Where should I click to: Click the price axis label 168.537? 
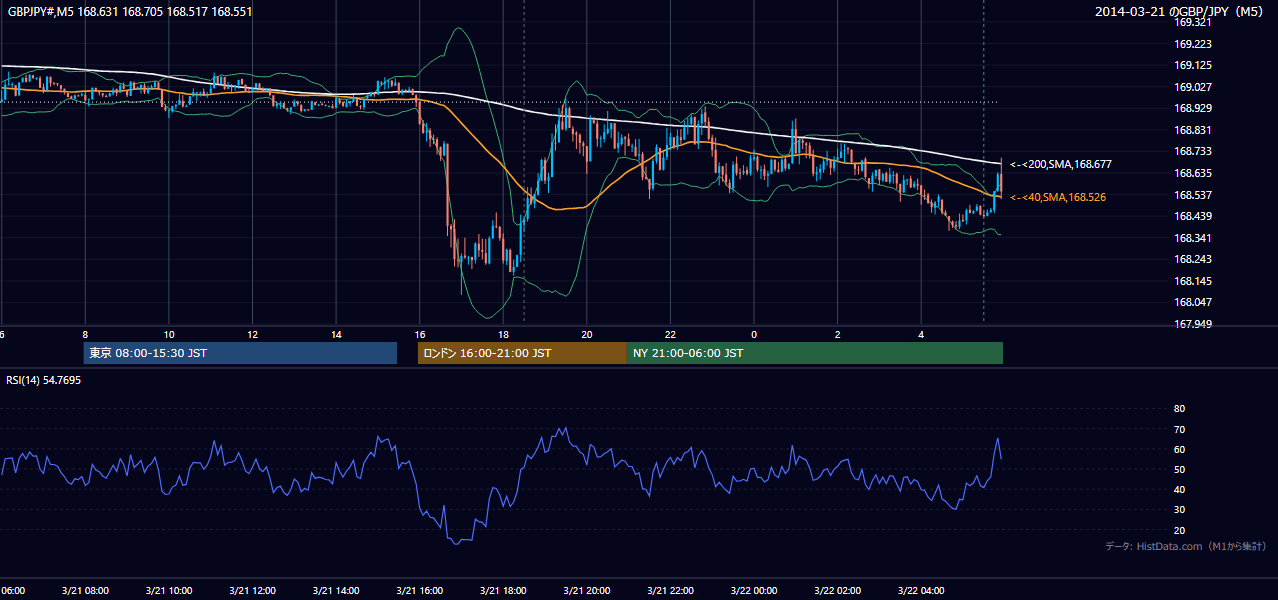[x=1192, y=196]
